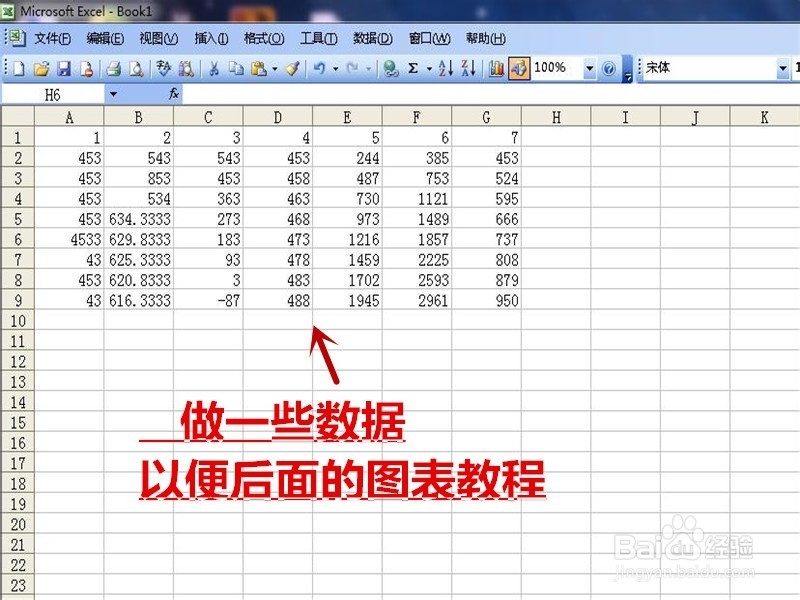Click the Paste icon
800x600 pixels.
tap(260, 68)
